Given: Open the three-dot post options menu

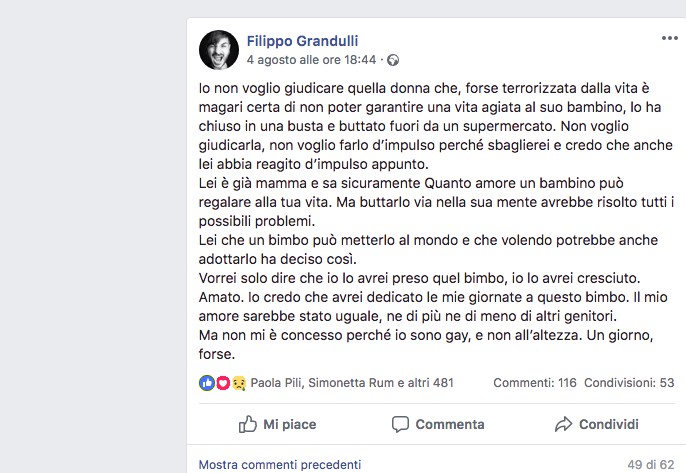Looking at the screenshot, I should [669, 39].
